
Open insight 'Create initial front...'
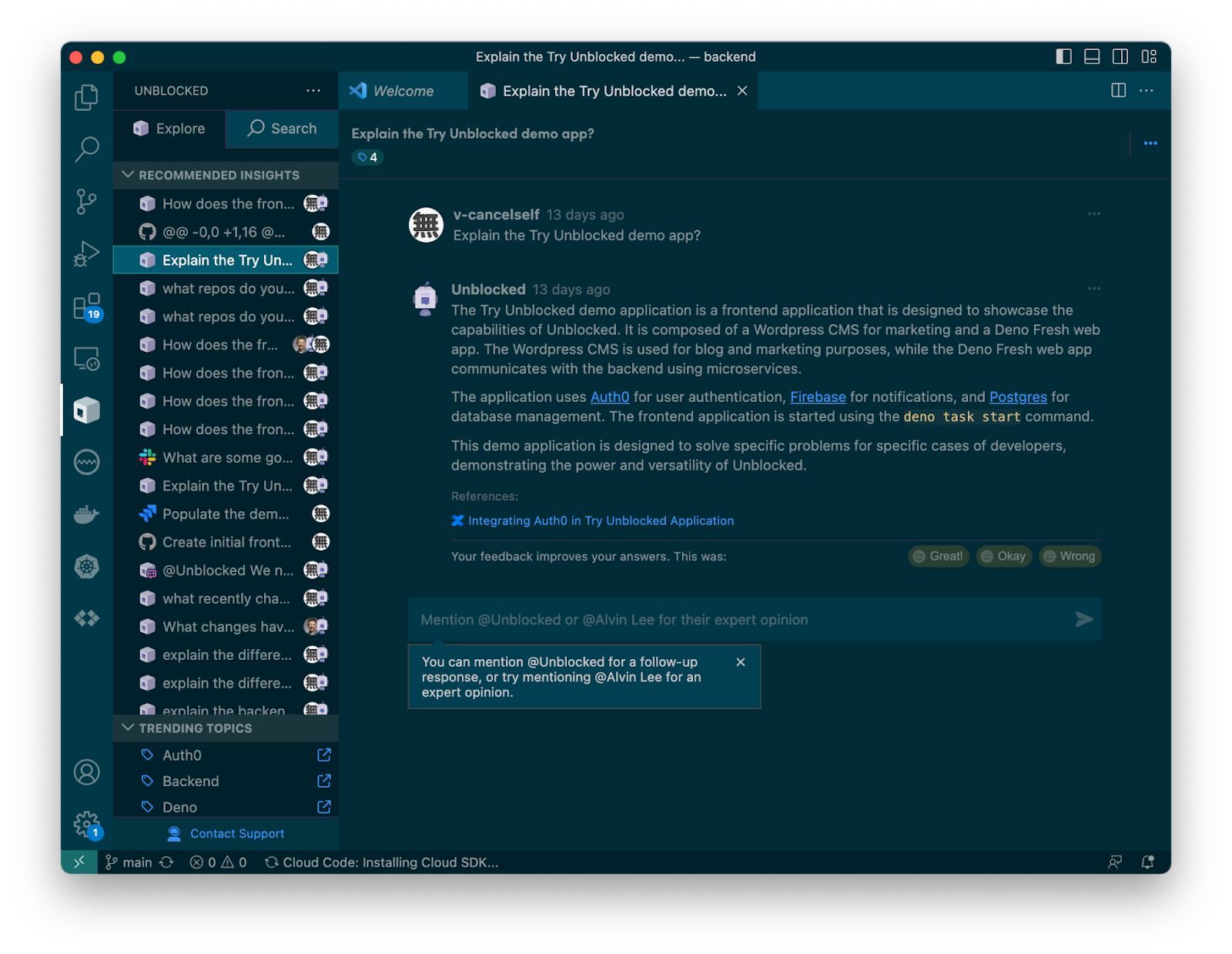tap(226, 542)
